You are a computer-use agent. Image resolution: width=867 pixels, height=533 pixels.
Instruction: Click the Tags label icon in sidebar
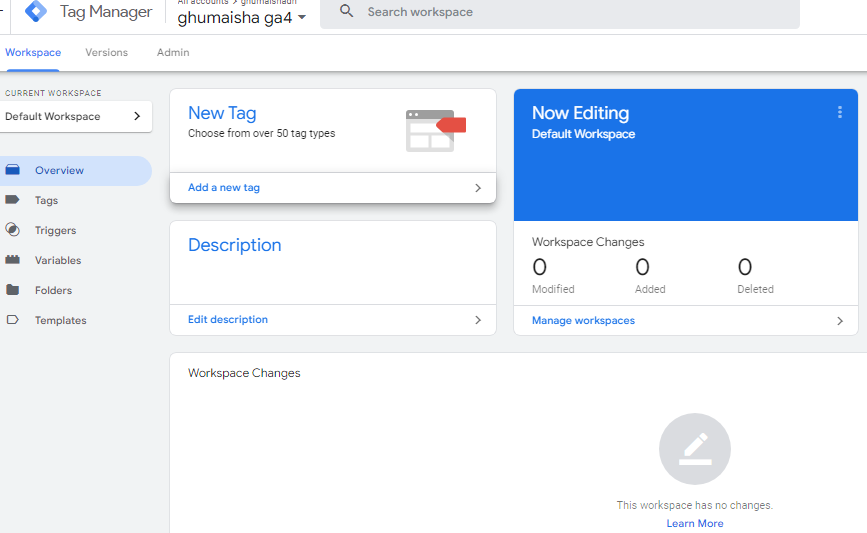[12, 200]
